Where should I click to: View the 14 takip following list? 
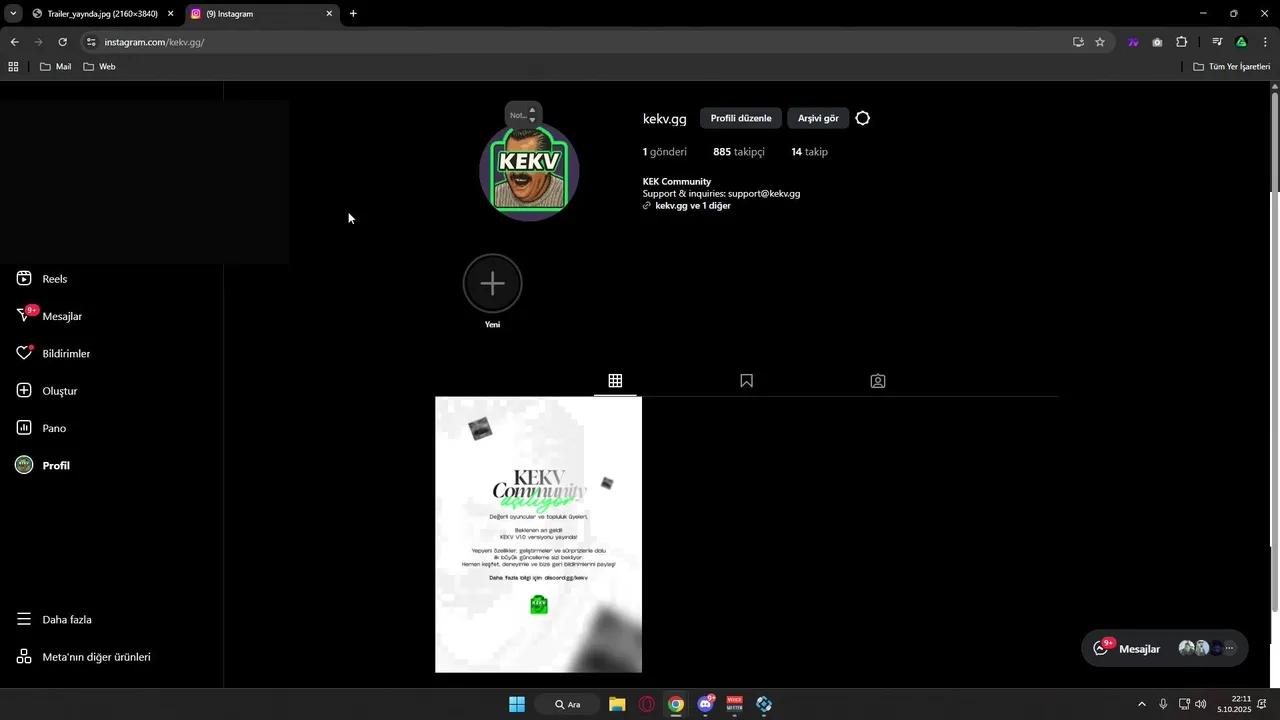[809, 152]
